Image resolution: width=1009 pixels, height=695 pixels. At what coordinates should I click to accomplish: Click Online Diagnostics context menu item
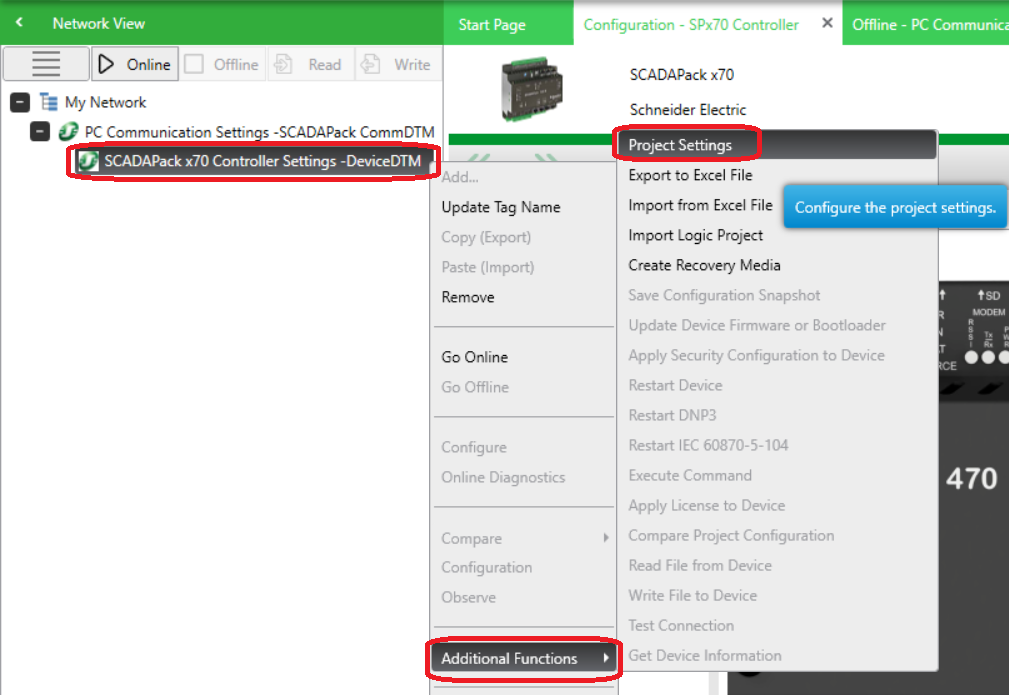click(x=524, y=477)
